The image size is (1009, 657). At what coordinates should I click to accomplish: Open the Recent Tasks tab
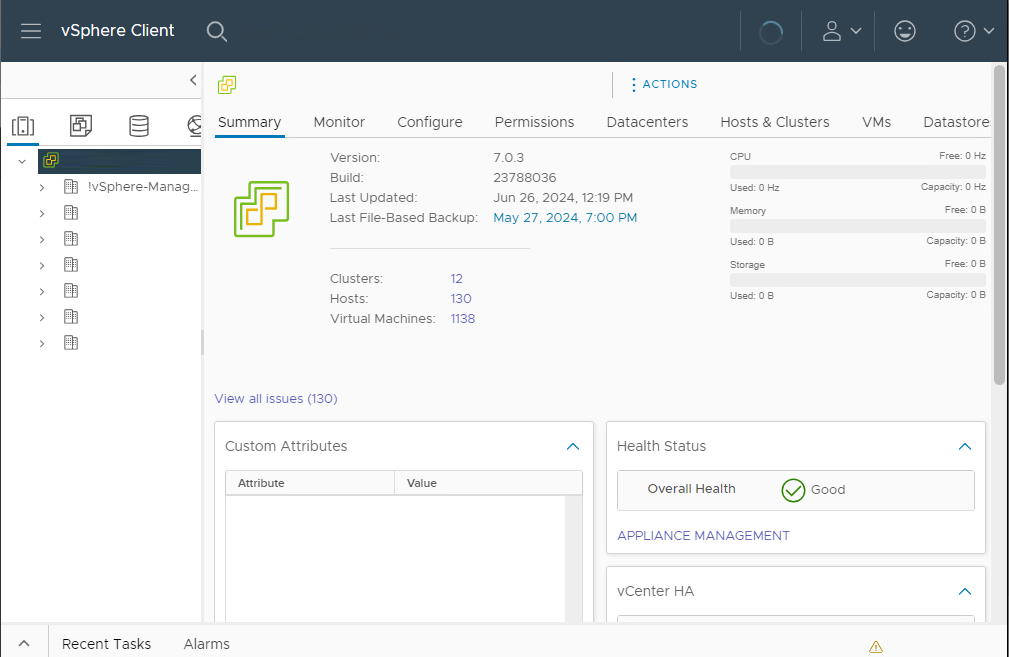pos(106,644)
